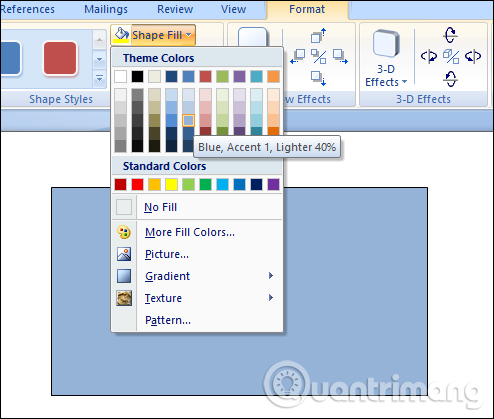
Task: Pick dark red standard color
Action: 120,184
